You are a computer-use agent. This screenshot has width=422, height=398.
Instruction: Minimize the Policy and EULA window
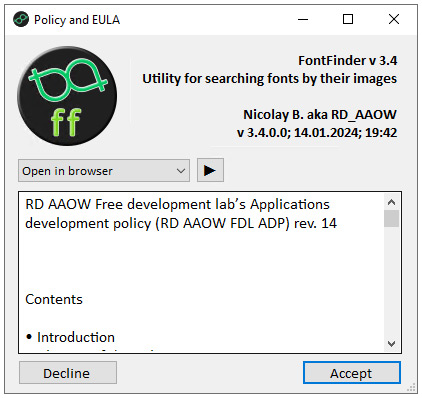pos(303,19)
